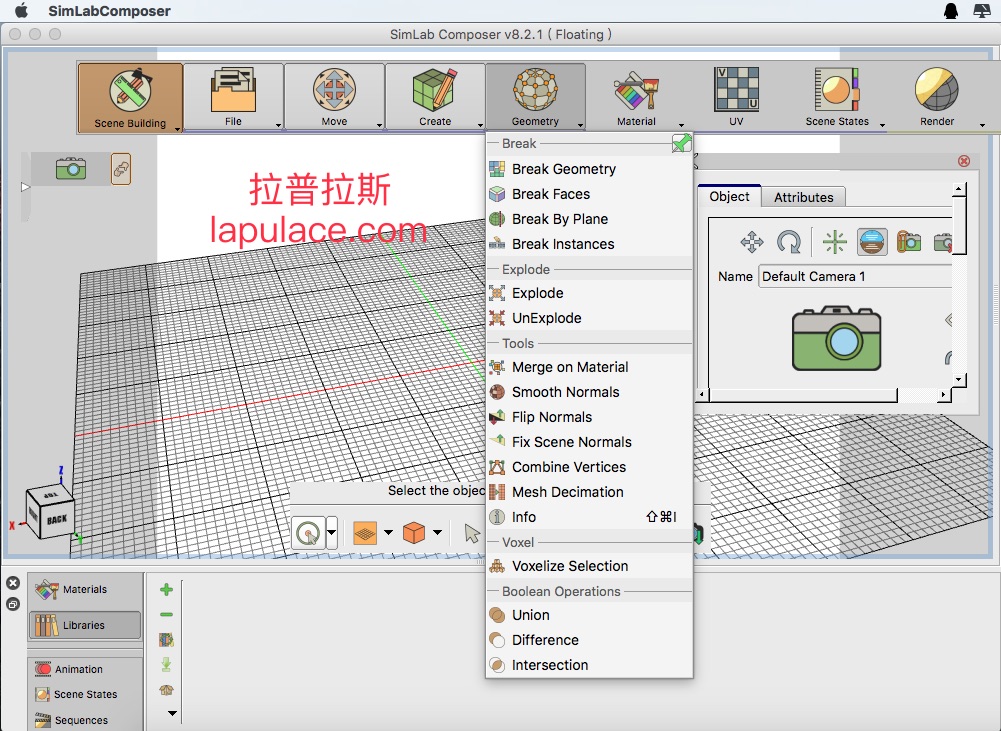Expand the small triangle left of the camera panel
1001x731 pixels.
tap(26, 187)
